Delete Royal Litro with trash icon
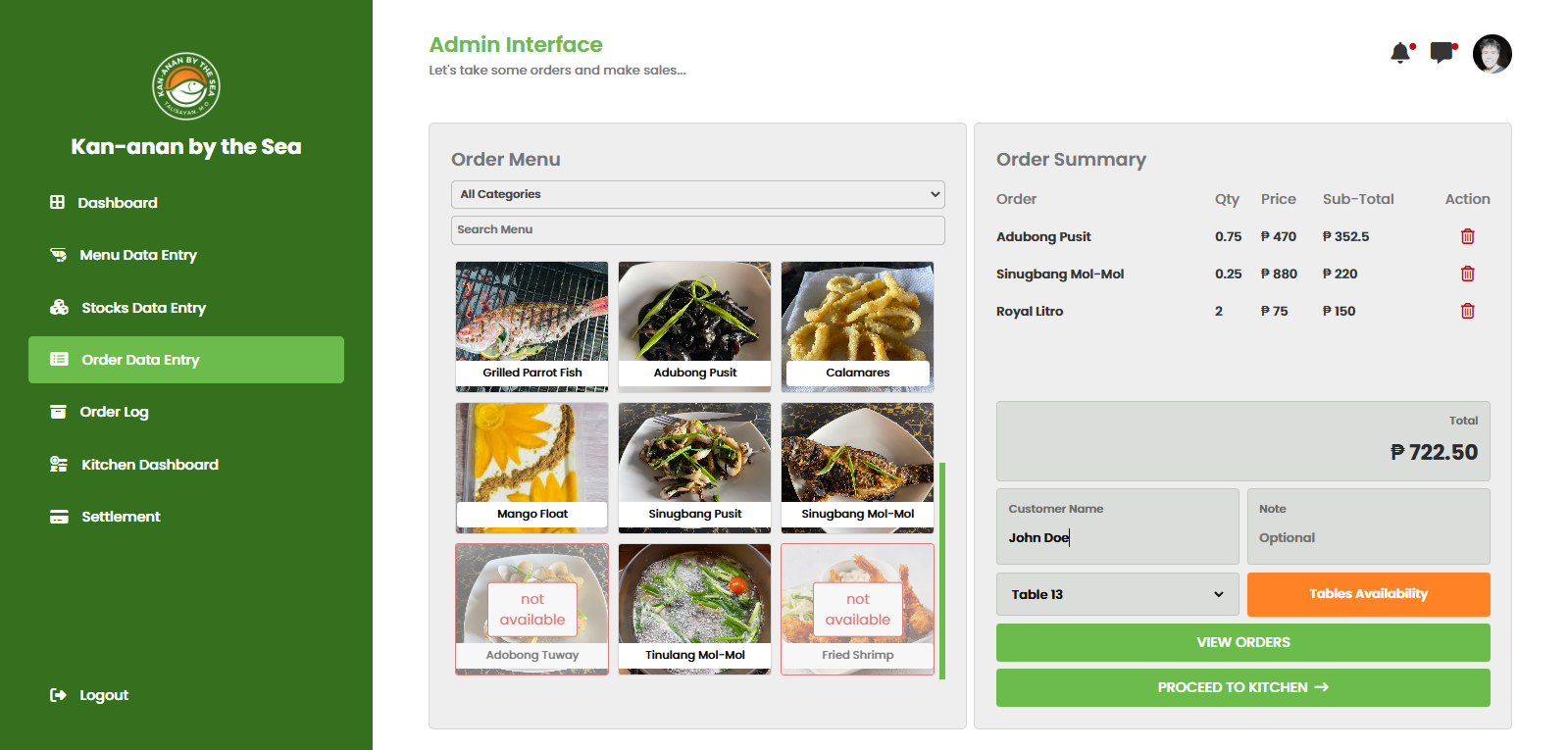 pos(1467,311)
